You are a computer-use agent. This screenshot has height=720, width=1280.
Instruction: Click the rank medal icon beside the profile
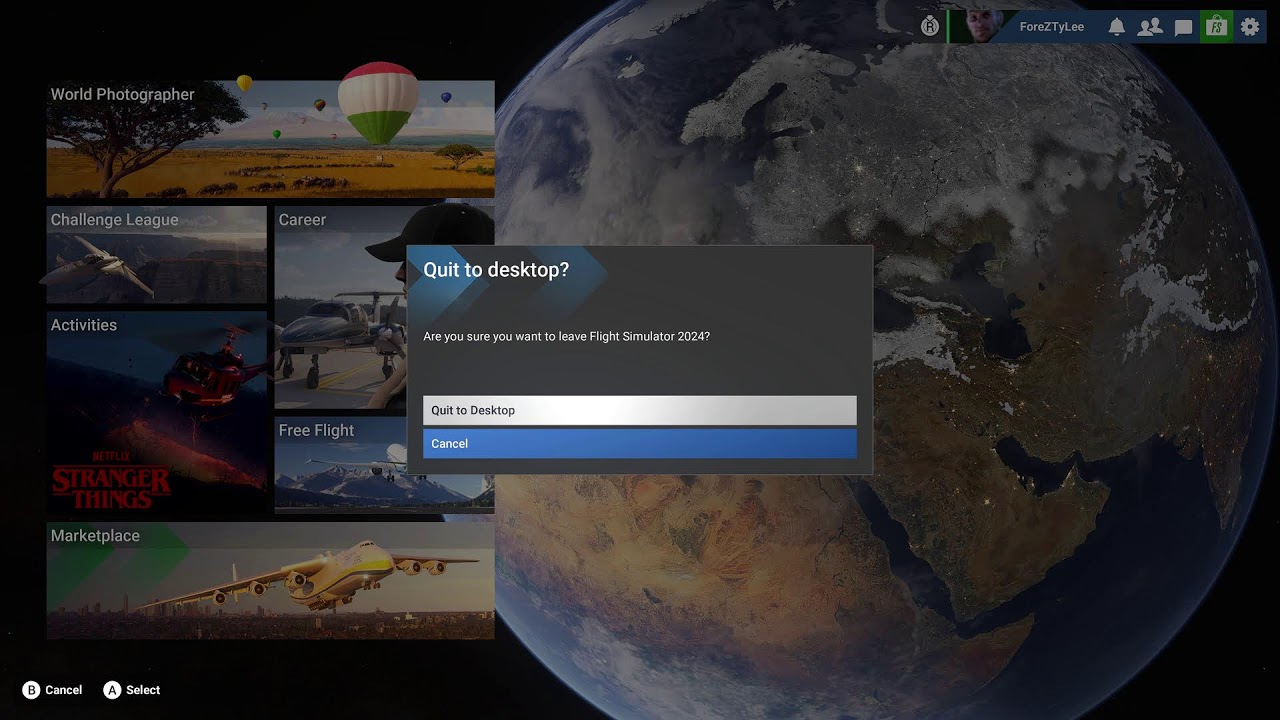click(x=930, y=27)
